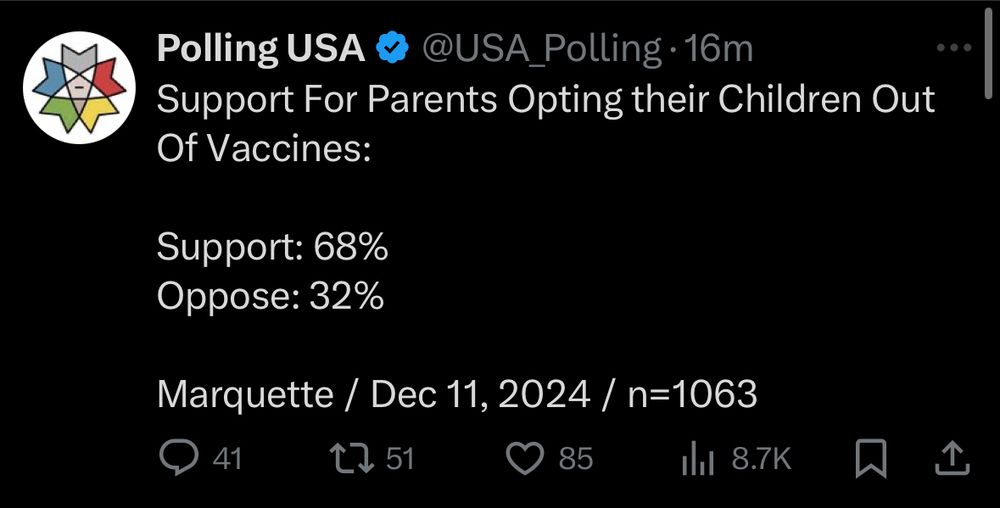The width and height of the screenshot is (1000, 508).
Task: Click the tweet headline about opting out
Action: point(546,124)
